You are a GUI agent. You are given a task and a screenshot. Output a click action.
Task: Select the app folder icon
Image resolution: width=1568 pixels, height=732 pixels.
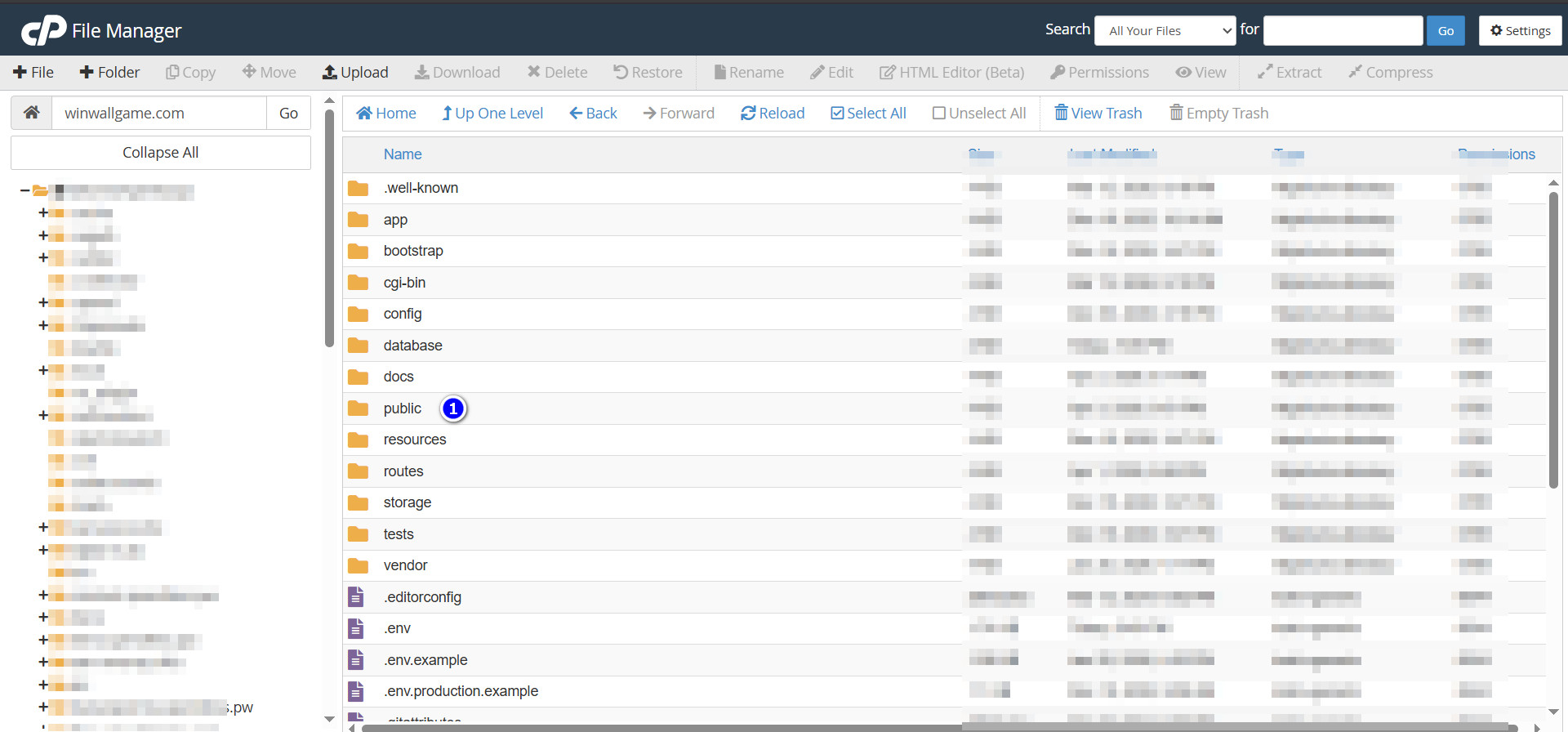358,220
